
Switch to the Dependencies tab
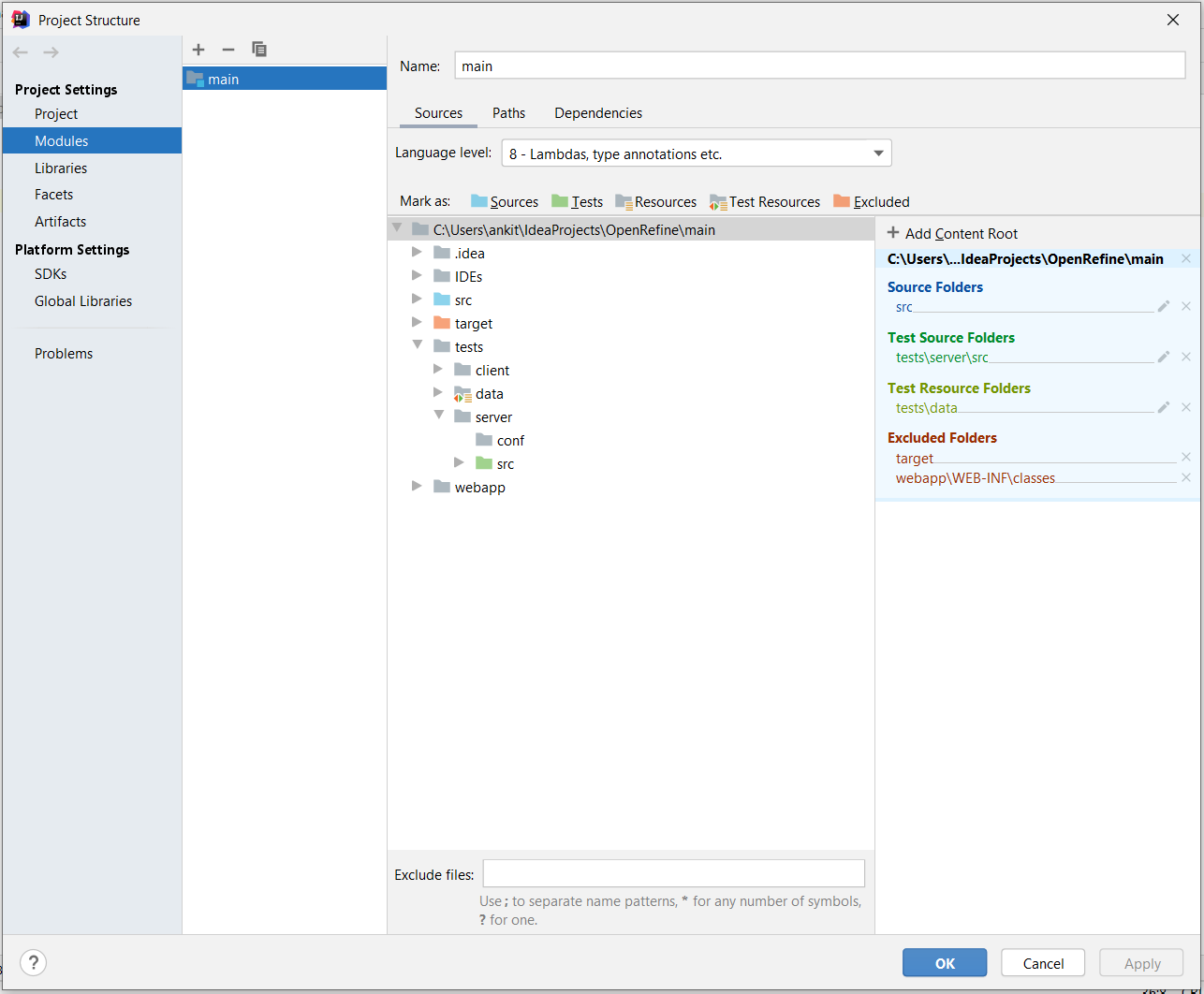click(x=597, y=112)
